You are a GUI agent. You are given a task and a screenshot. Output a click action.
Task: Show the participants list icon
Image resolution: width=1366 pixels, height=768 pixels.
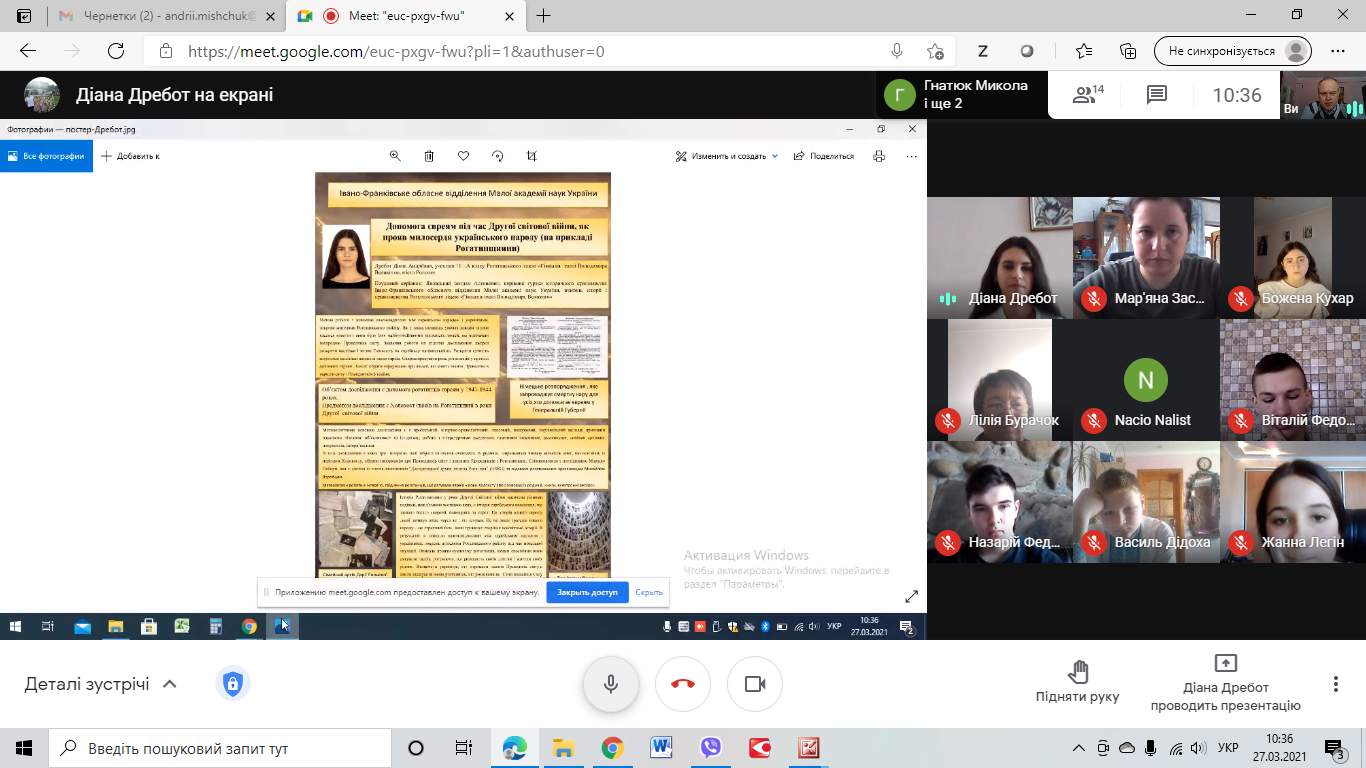[1087, 95]
